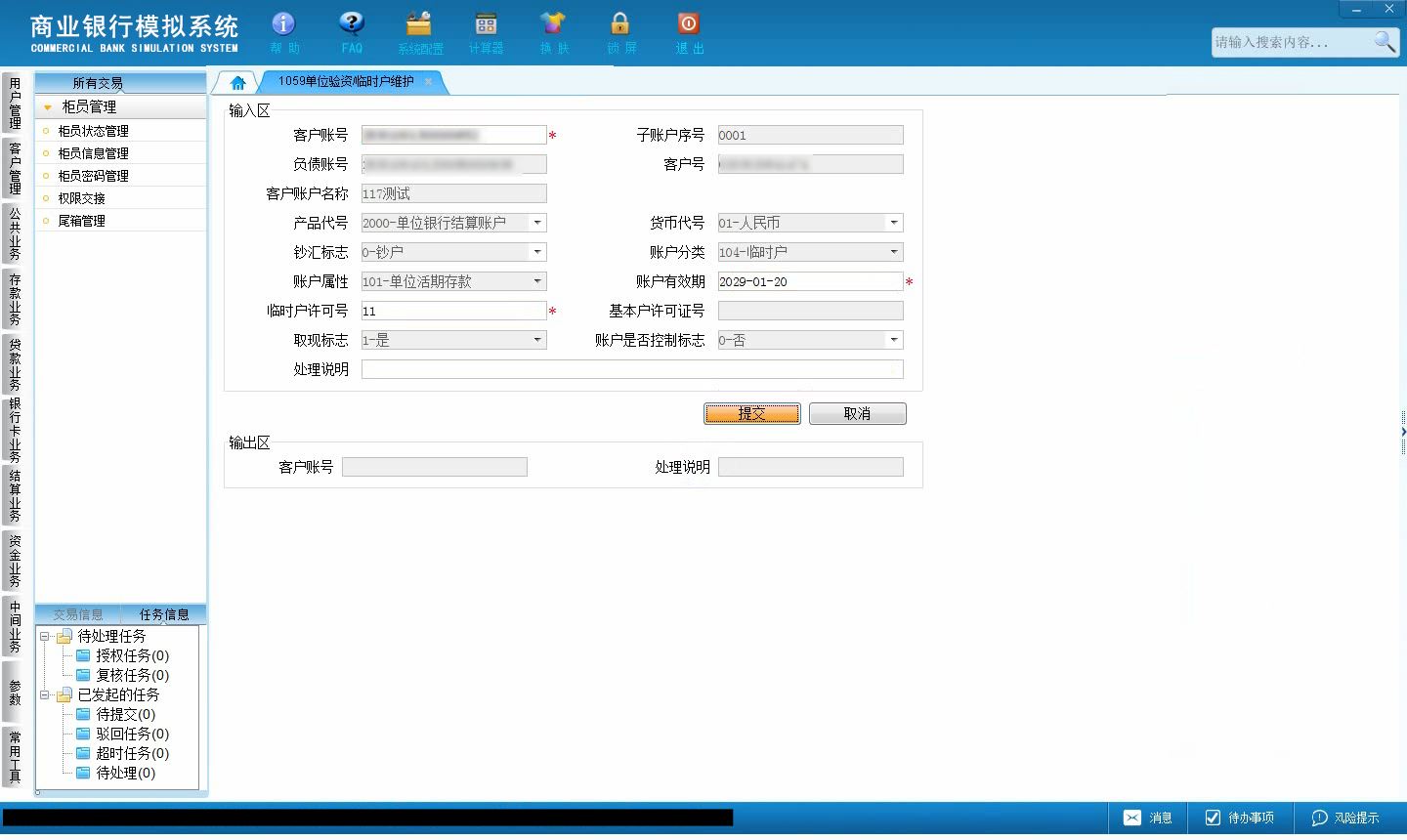This screenshot has height=840, width=1407.
Task: Collapse the 已发起的任务 tree node
Action: tap(44, 694)
